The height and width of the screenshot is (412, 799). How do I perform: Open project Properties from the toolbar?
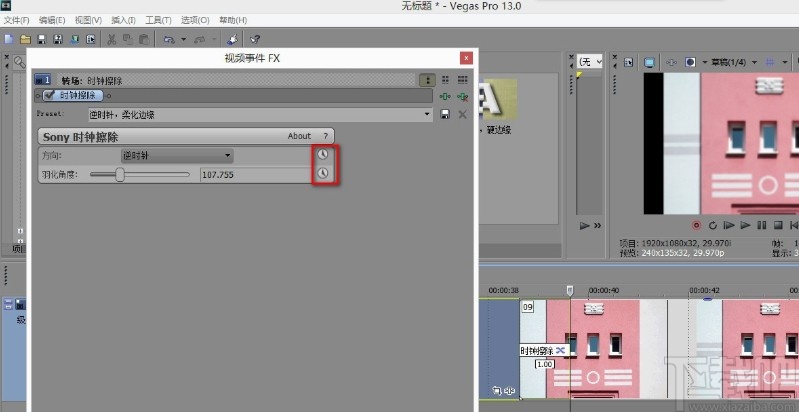91,39
